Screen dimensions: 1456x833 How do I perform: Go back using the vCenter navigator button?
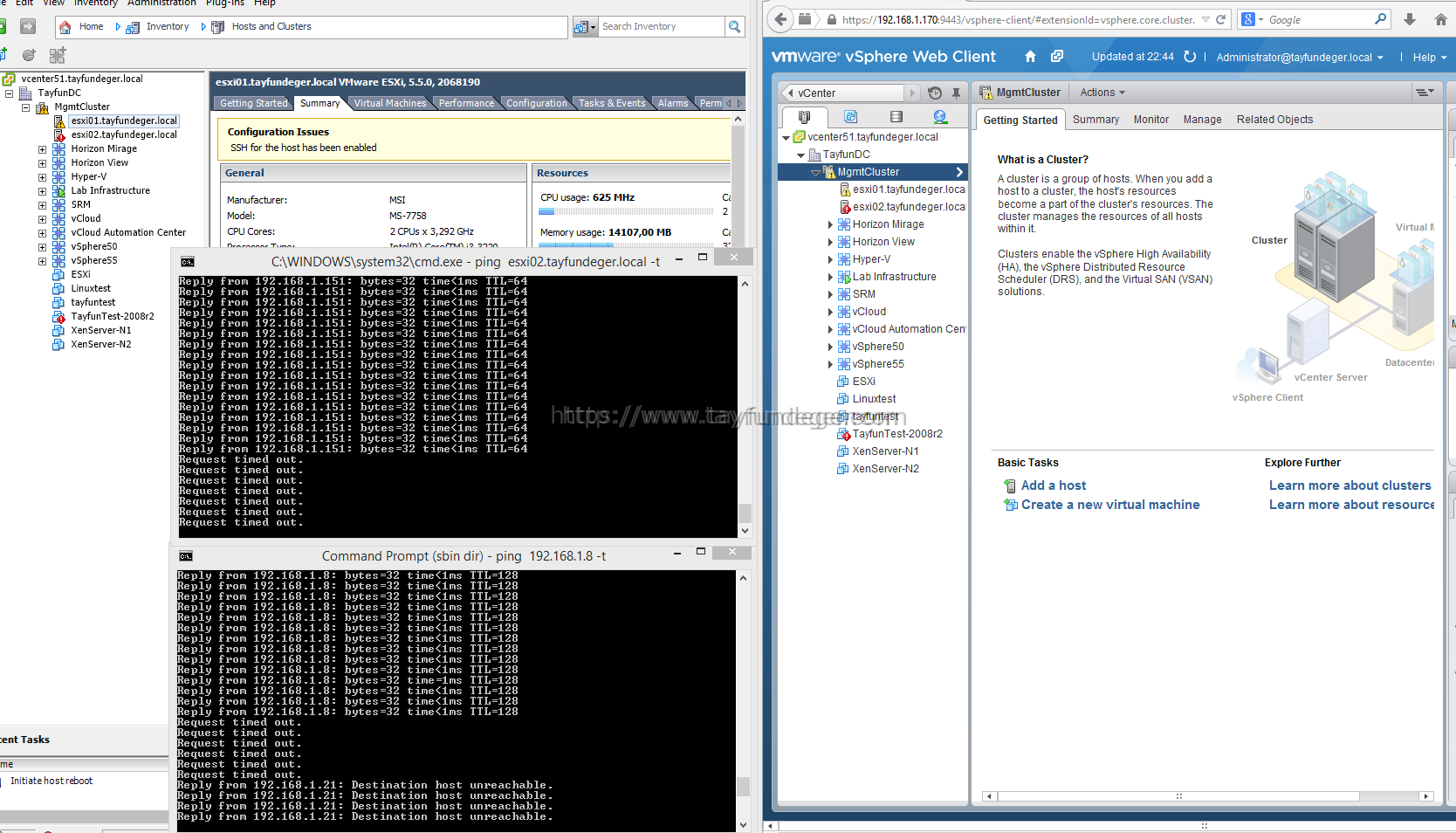click(842, 93)
